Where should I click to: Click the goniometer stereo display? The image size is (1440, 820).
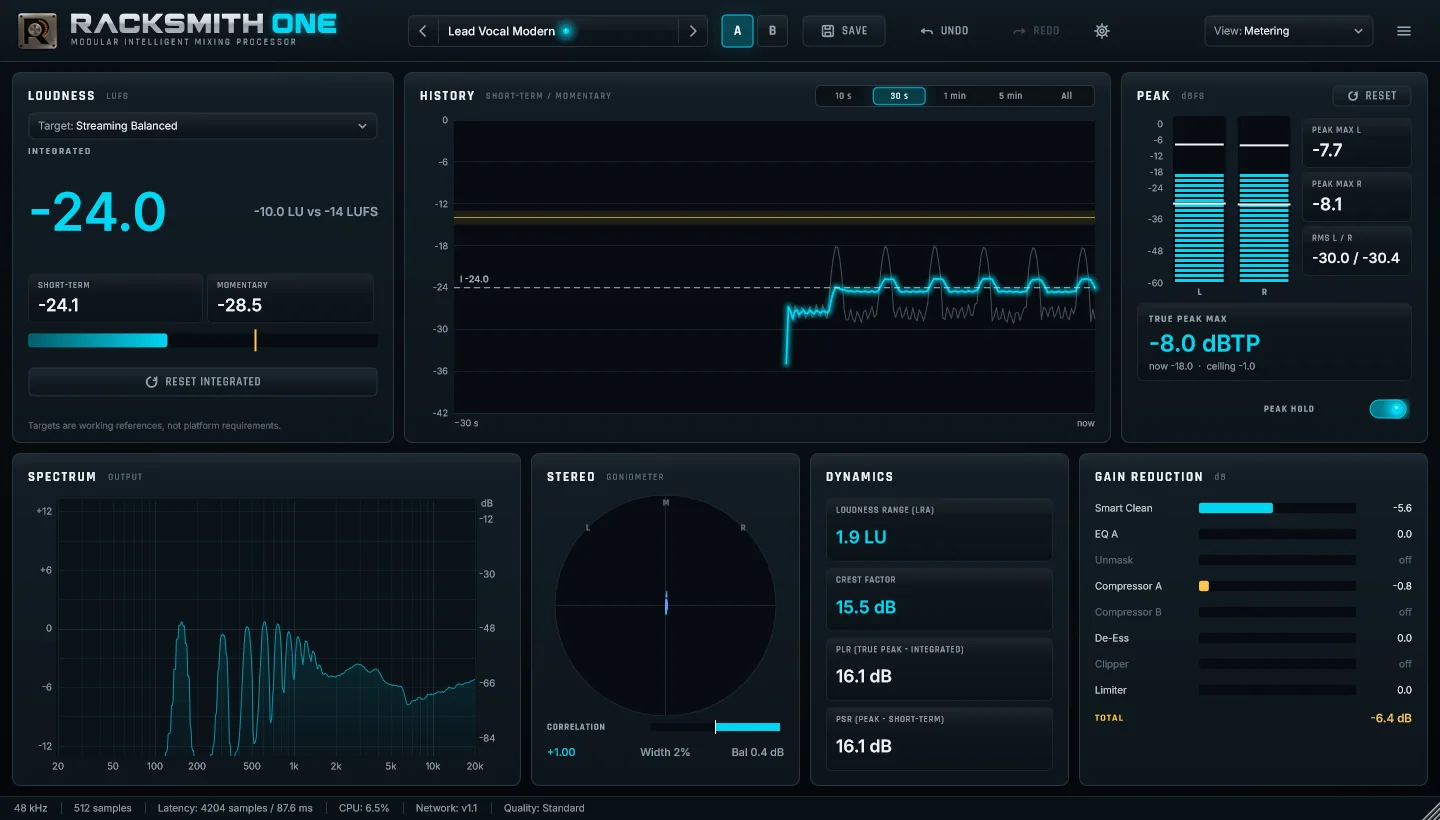665,605
